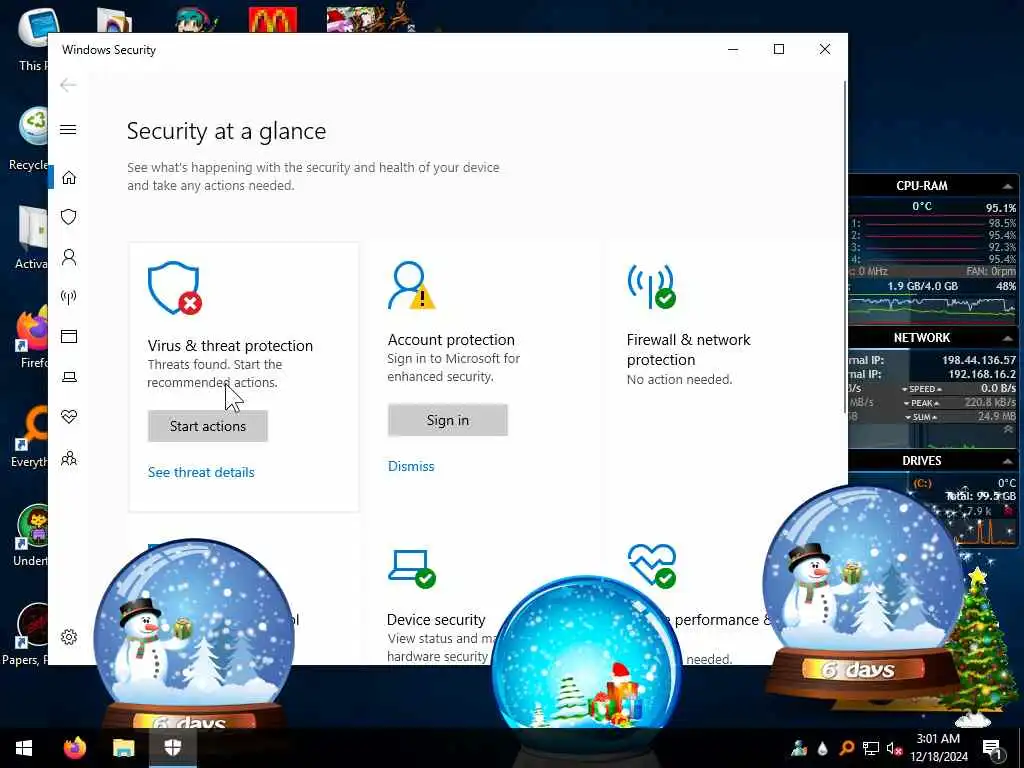Click the internal IP 192.168.16.2 value

982,374
